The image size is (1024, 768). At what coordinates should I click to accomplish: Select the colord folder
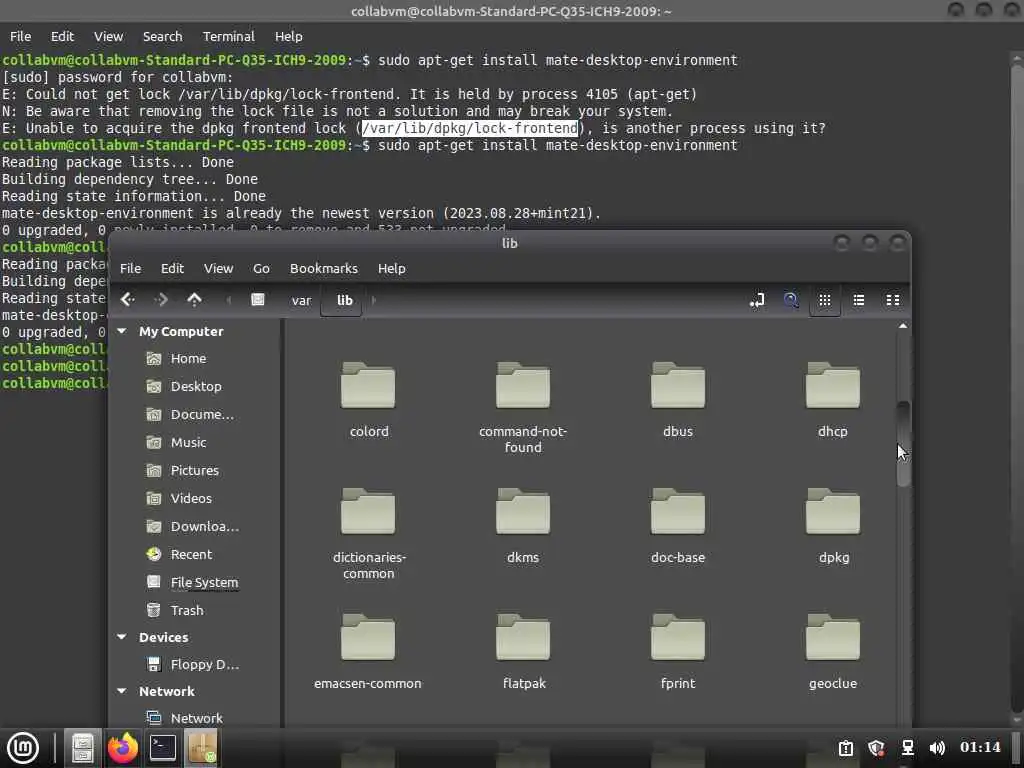[x=368, y=400]
